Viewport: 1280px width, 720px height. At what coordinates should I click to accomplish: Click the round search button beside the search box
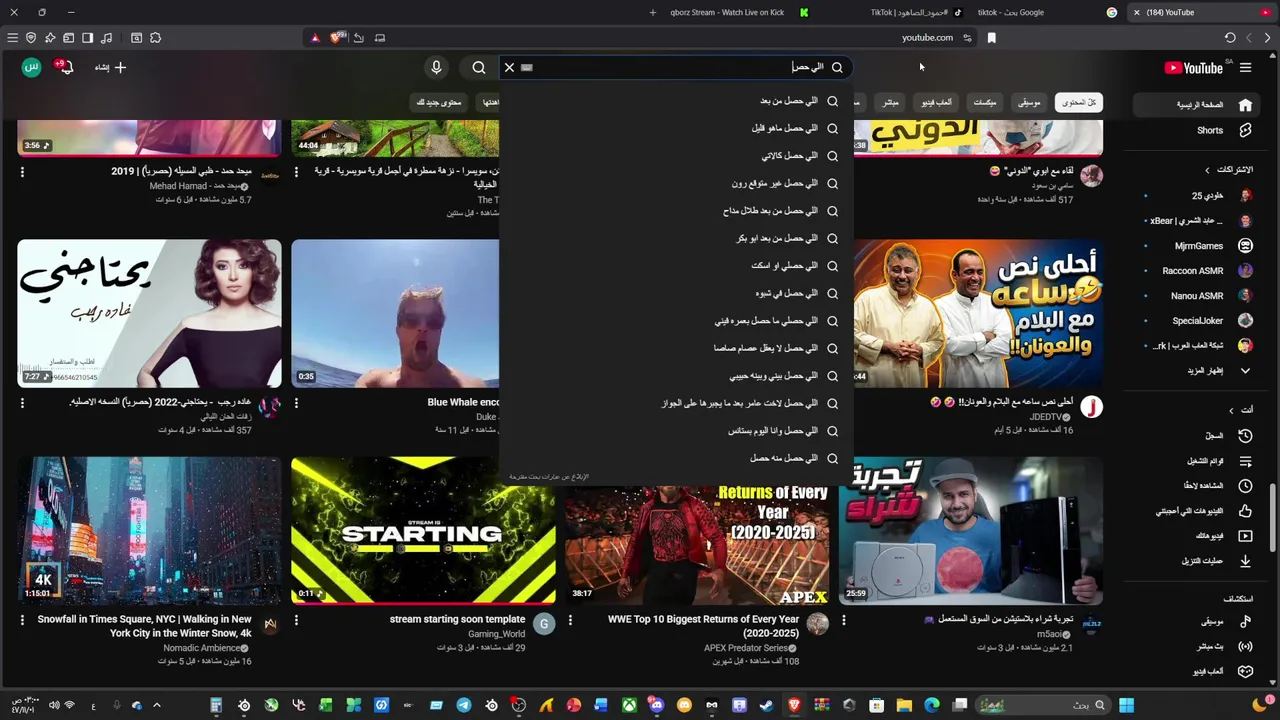(x=479, y=67)
